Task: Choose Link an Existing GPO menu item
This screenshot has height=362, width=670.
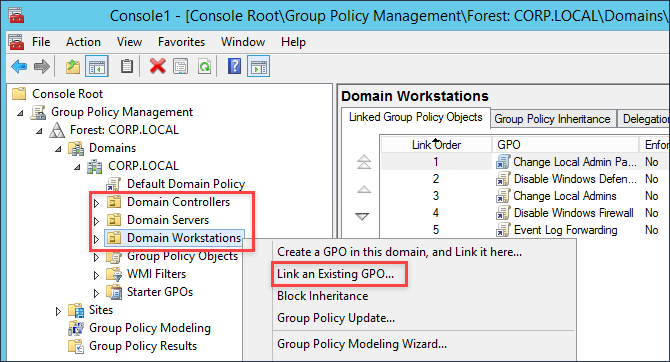Action: point(336,274)
